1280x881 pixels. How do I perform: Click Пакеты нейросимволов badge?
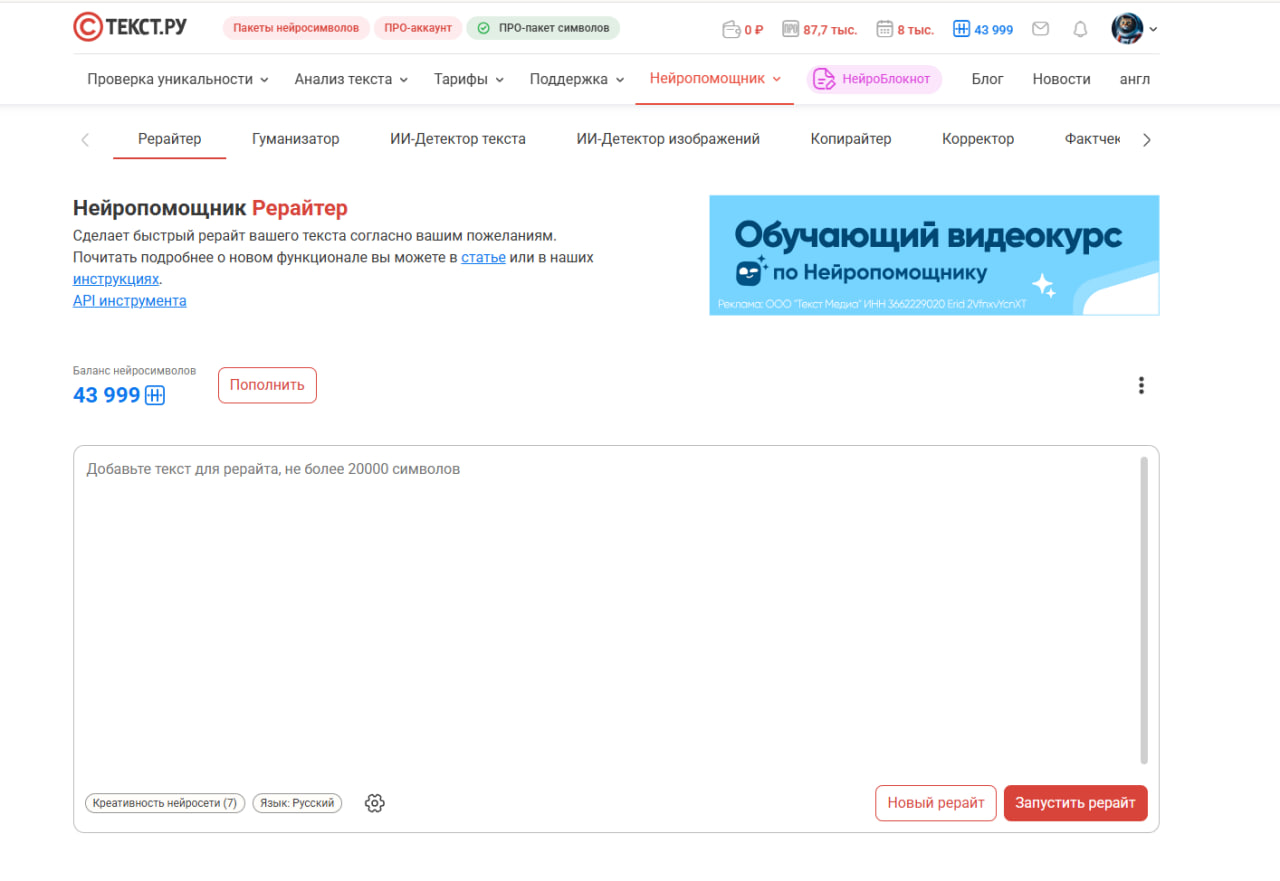[296, 28]
